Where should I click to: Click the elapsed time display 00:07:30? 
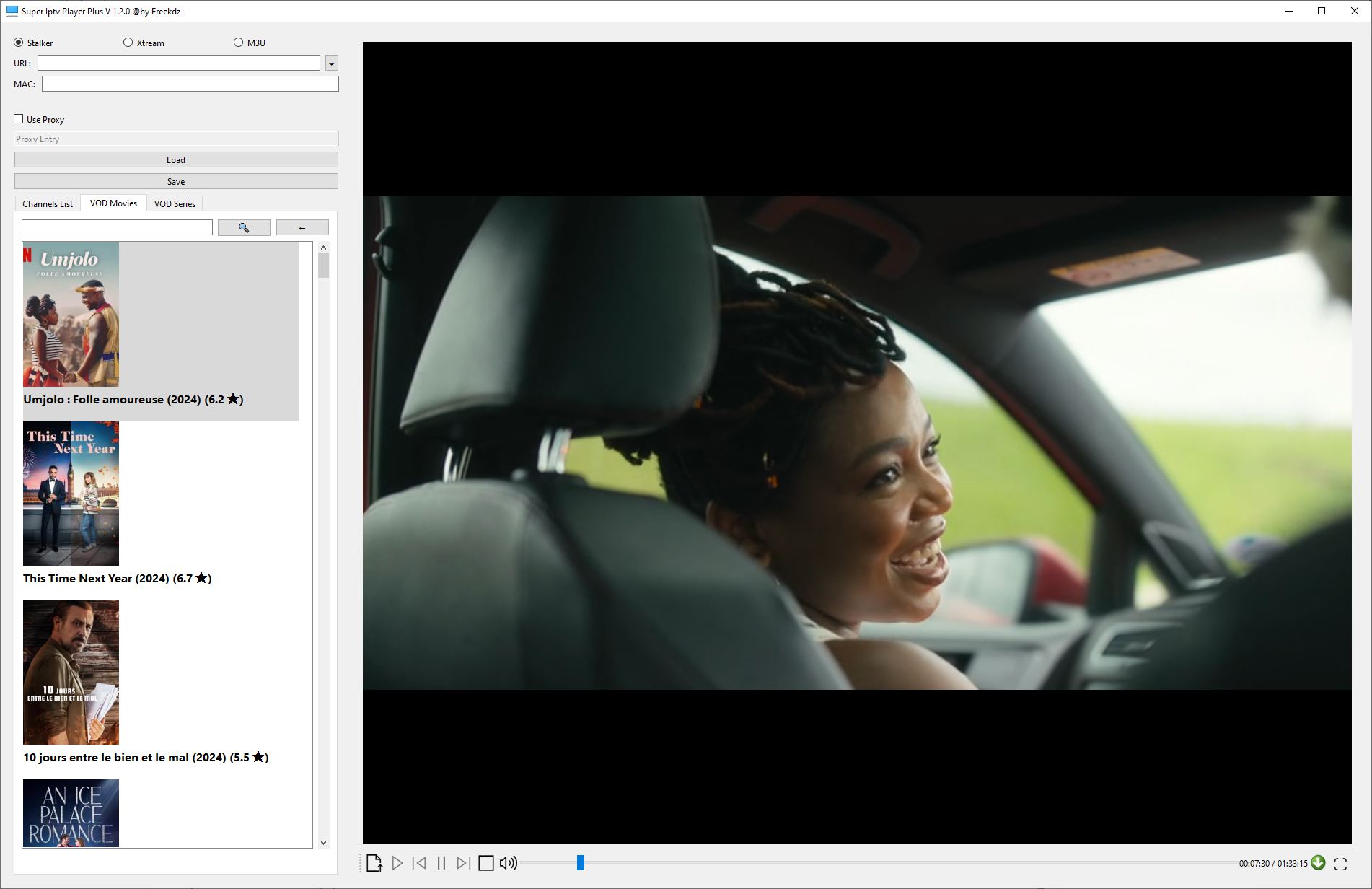tap(1254, 863)
